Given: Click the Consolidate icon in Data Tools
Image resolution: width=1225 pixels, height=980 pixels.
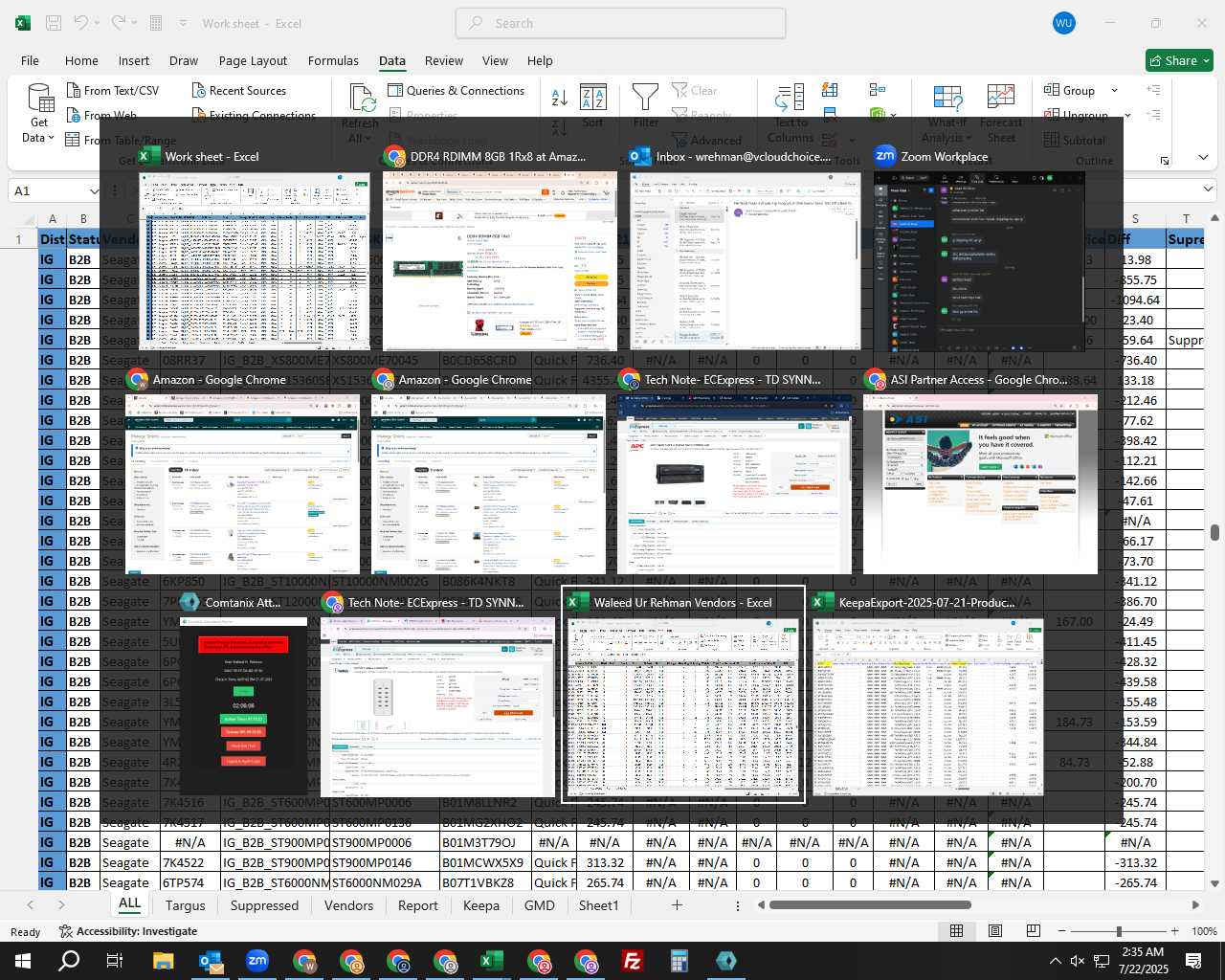Looking at the screenshot, I should coord(878,90).
